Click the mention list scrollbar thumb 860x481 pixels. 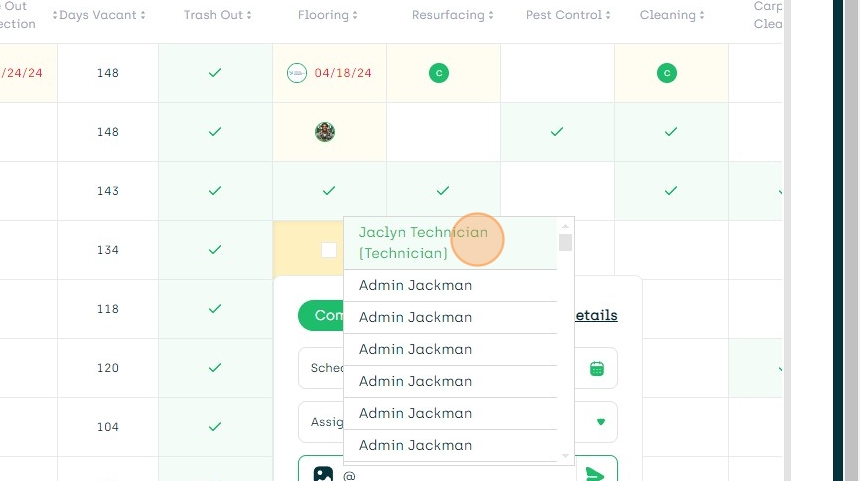tap(565, 242)
